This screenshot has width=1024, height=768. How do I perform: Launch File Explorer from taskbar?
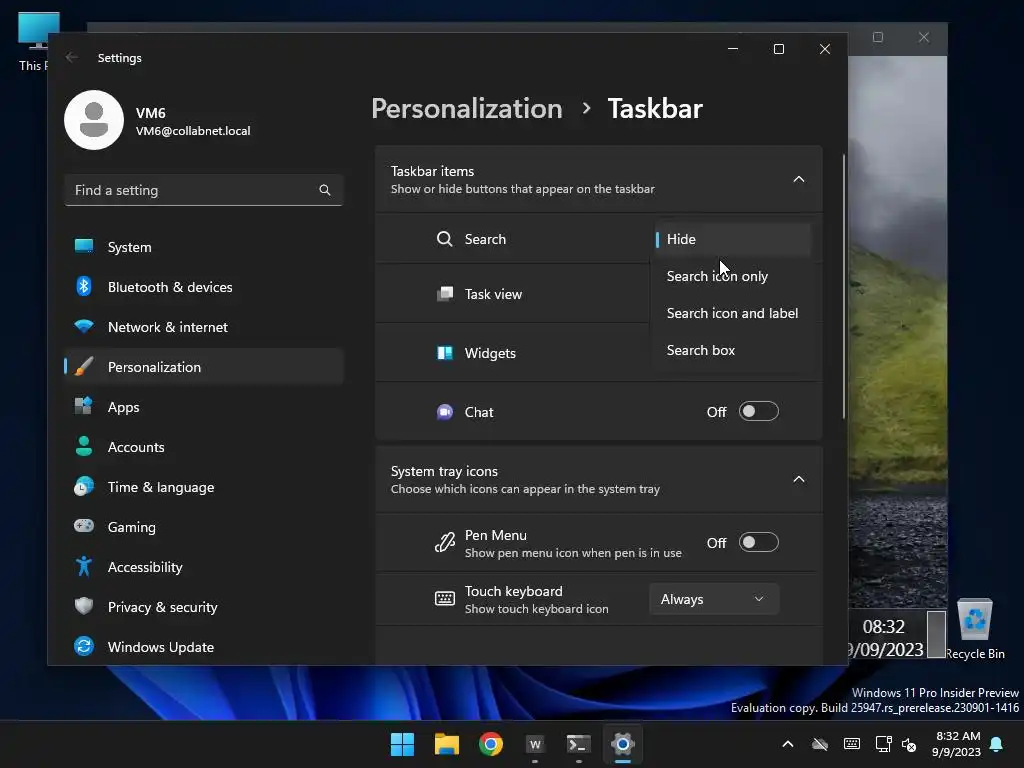tap(447, 744)
